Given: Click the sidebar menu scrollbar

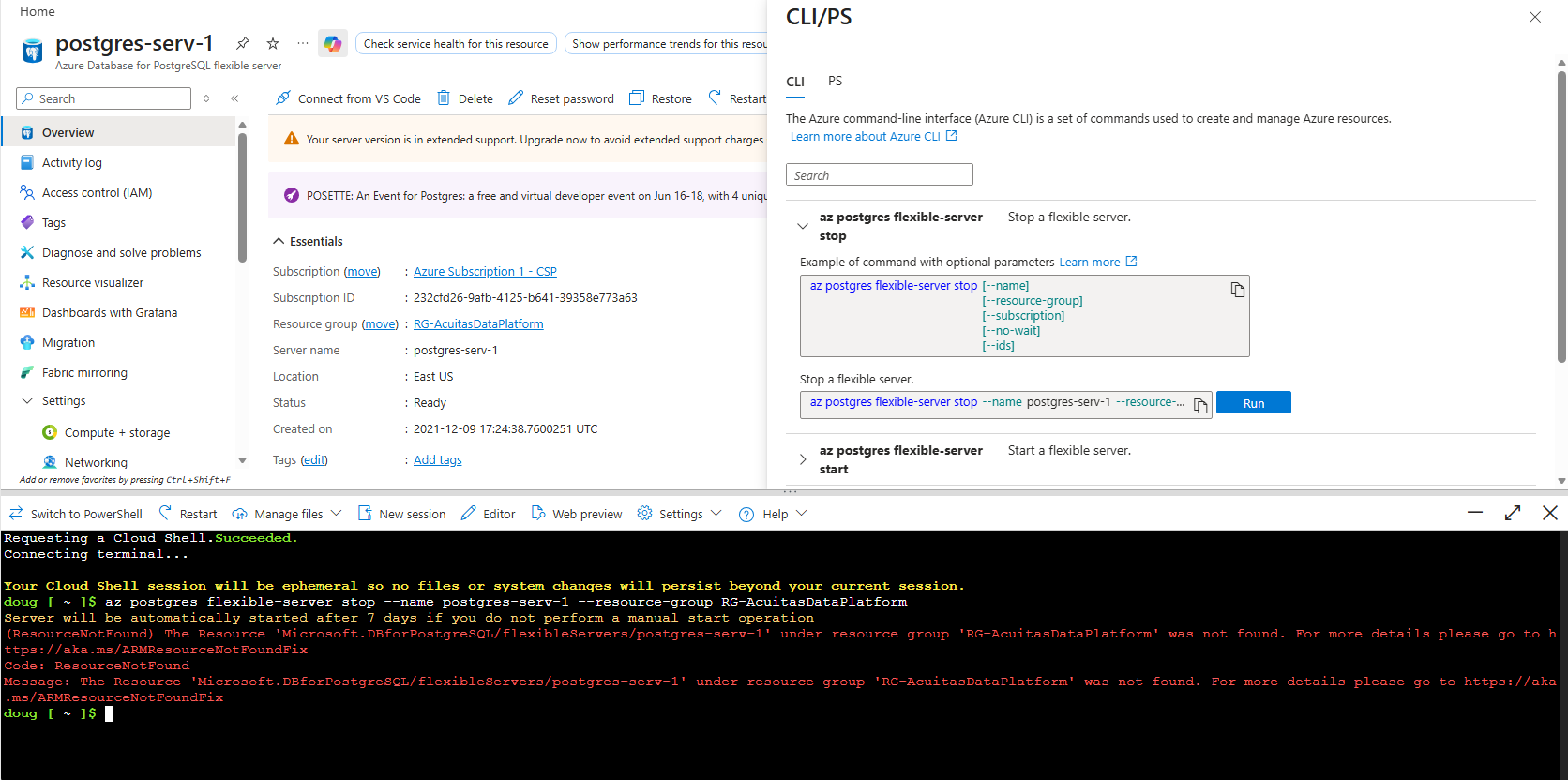Looking at the screenshot, I should [x=242, y=197].
